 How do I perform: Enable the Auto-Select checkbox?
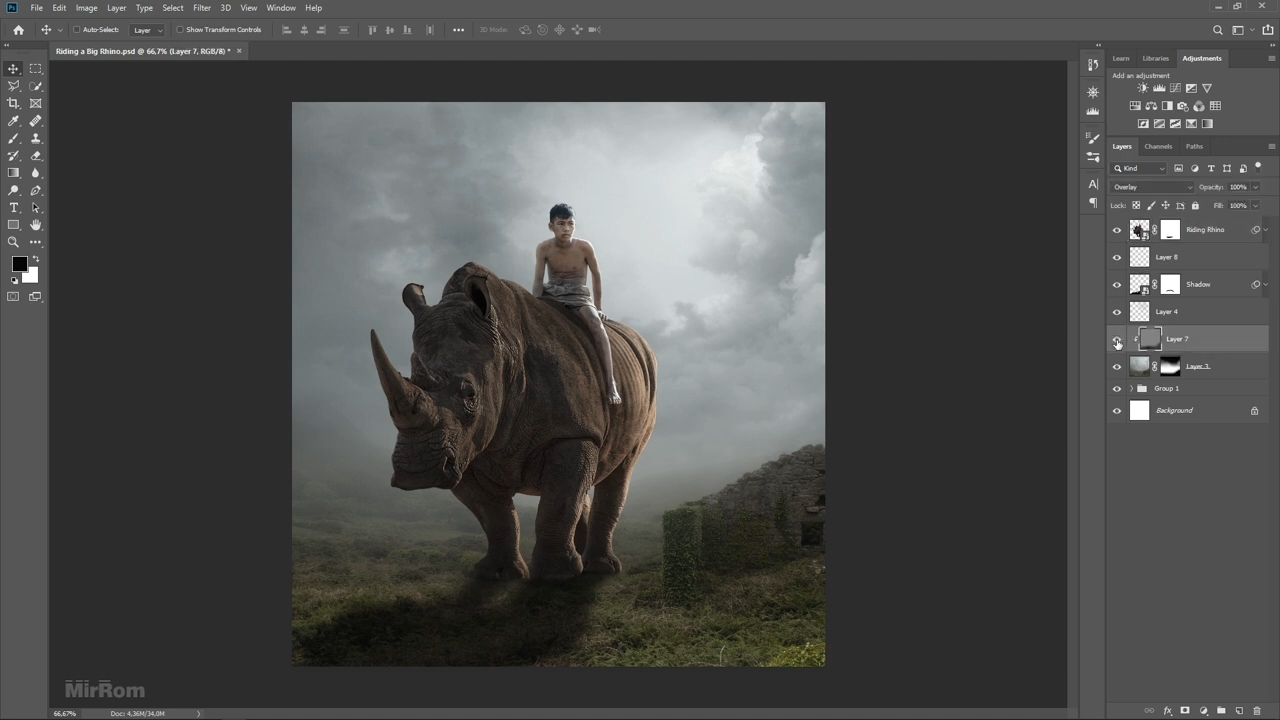click(77, 30)
